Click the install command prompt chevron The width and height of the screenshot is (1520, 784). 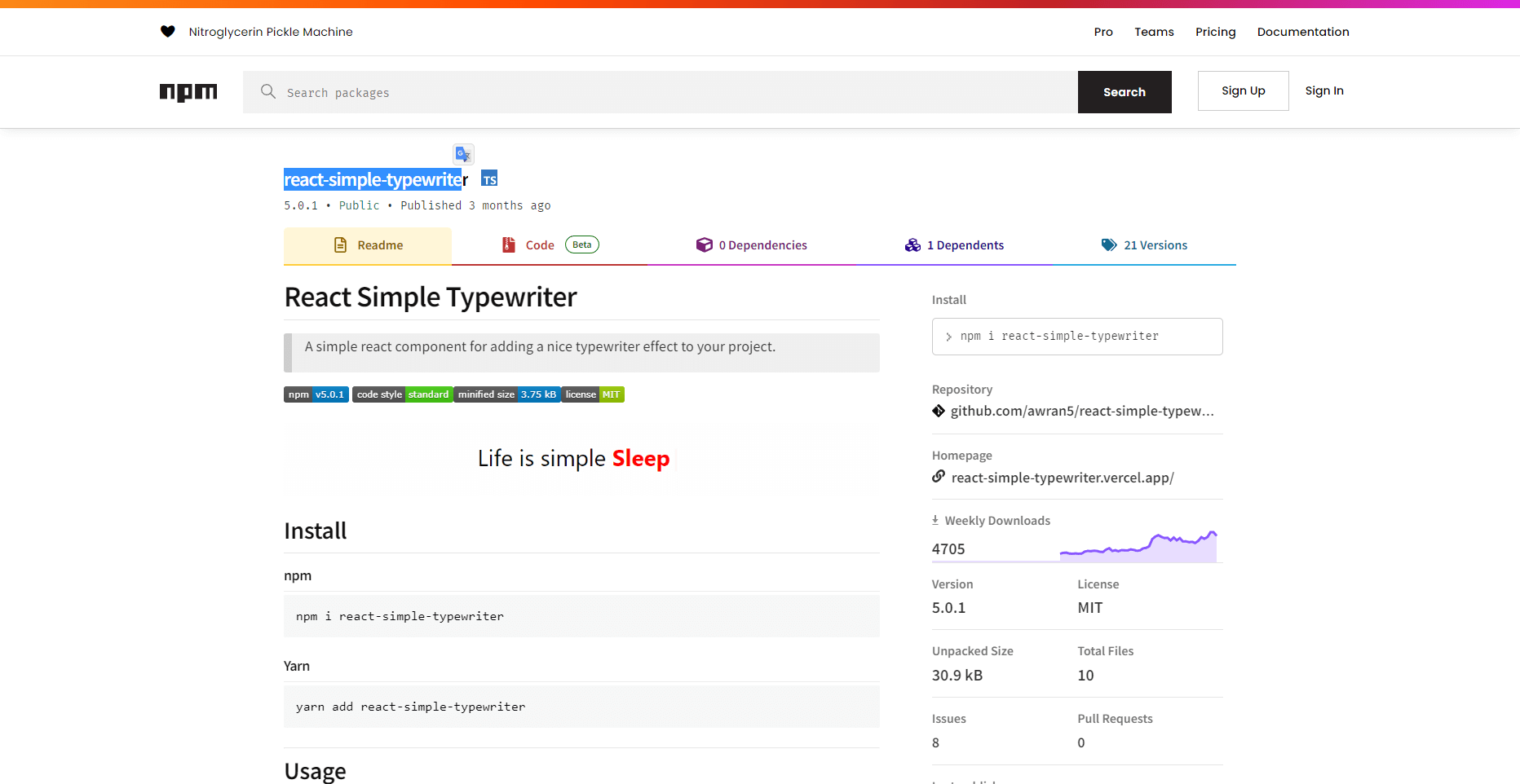tap(948, 337)
